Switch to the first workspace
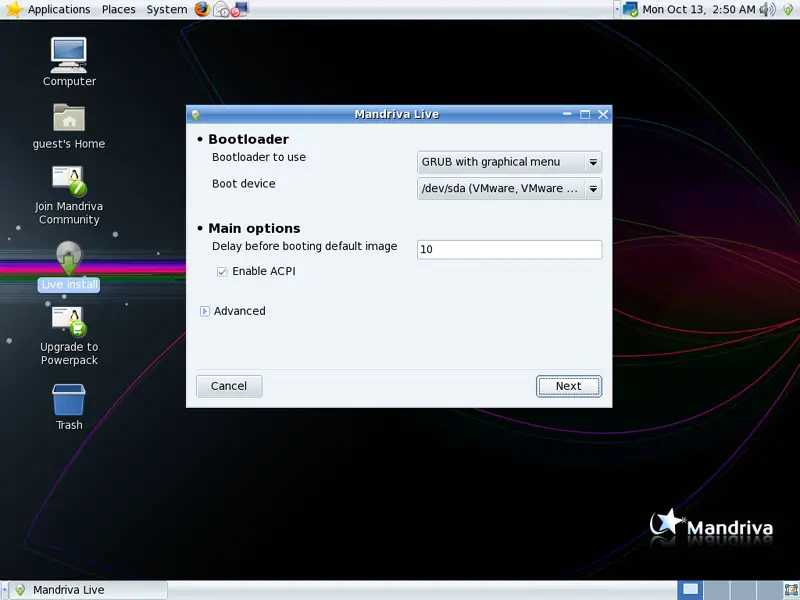 tap(690, 590)
